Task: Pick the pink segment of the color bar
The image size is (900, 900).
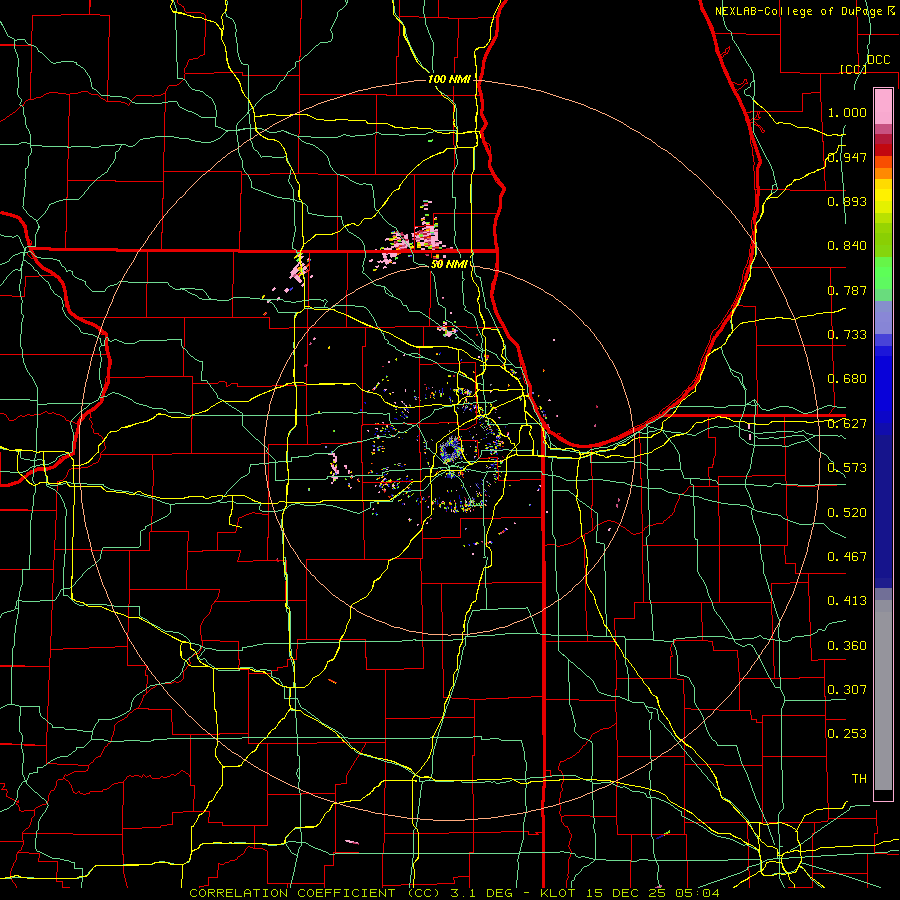Action: pos(883,106)
